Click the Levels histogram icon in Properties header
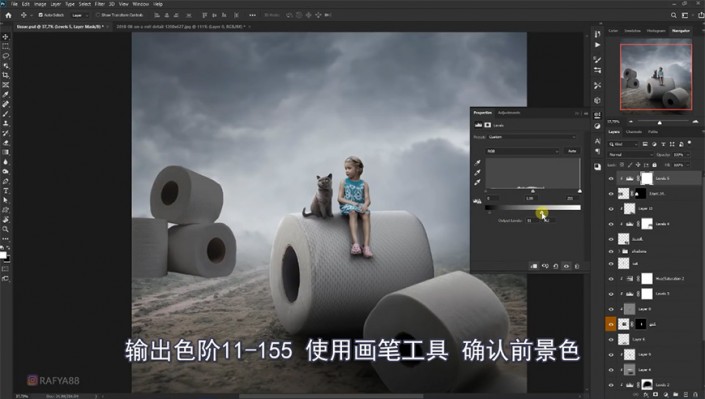This screenshot has height=399, width=705. click(478, 125)
